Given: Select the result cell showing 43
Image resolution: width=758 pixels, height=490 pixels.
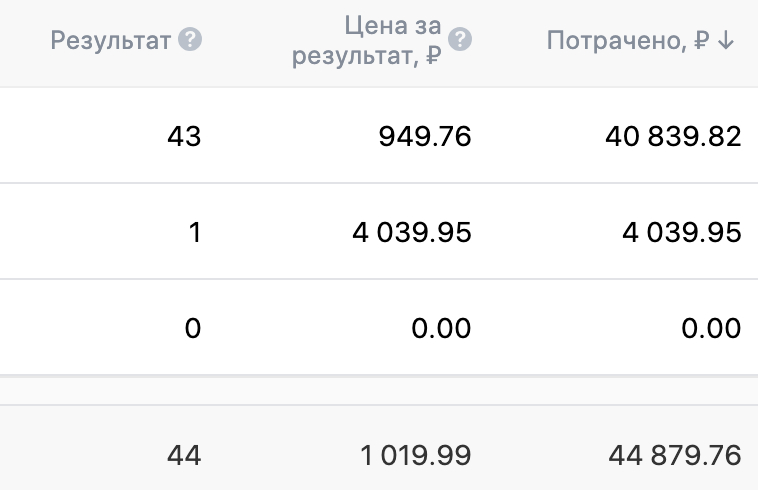Looking at the screenshot, I should (184, 136).
